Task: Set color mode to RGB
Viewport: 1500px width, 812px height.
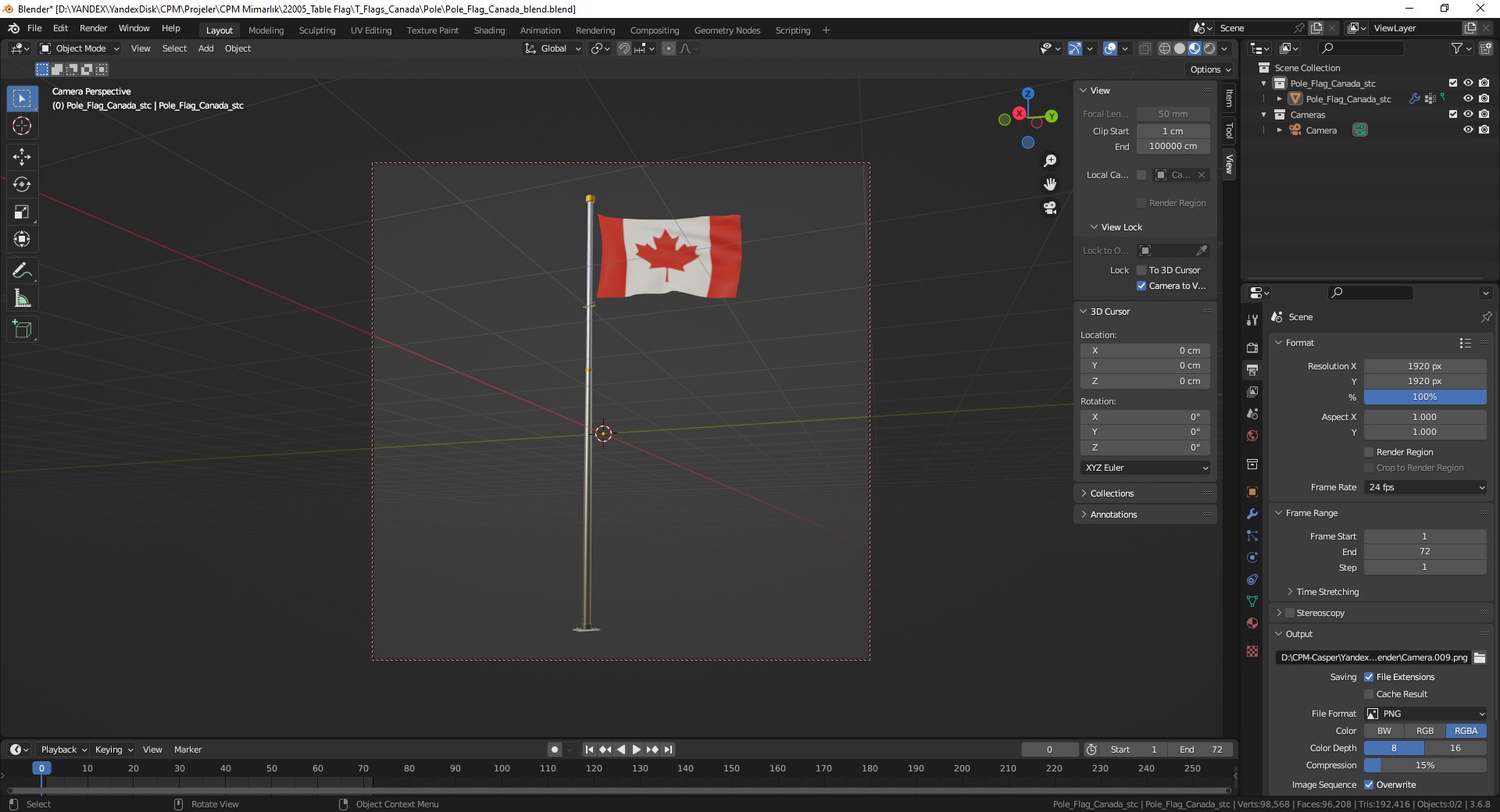Action: pyautogui.click(x=1425, y=731)
